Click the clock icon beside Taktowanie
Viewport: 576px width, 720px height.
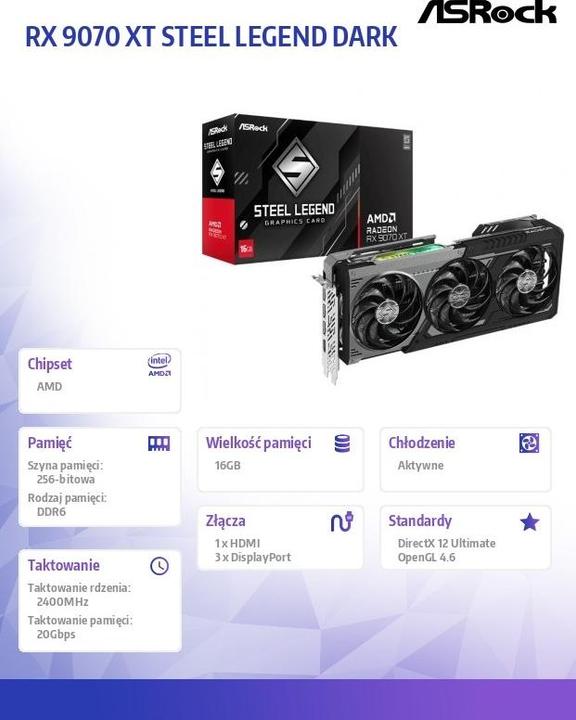point(159,566)
